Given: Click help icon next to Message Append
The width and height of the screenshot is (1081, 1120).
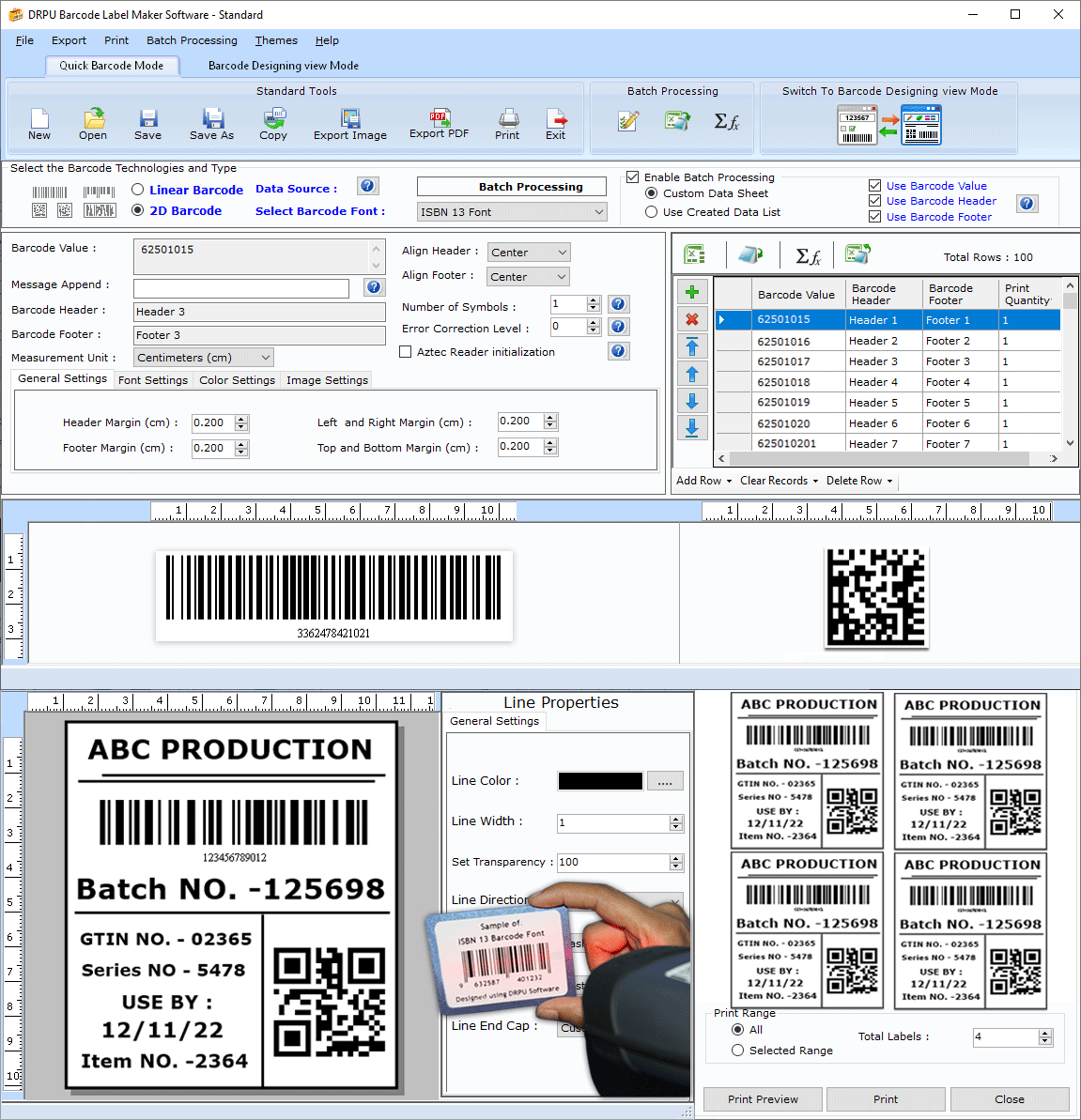Looking at the screenshot, I should (x=374, y=287).
